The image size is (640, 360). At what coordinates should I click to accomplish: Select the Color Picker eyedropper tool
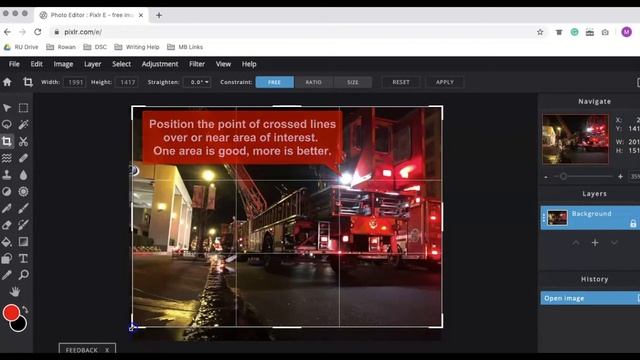coord(7,275)
